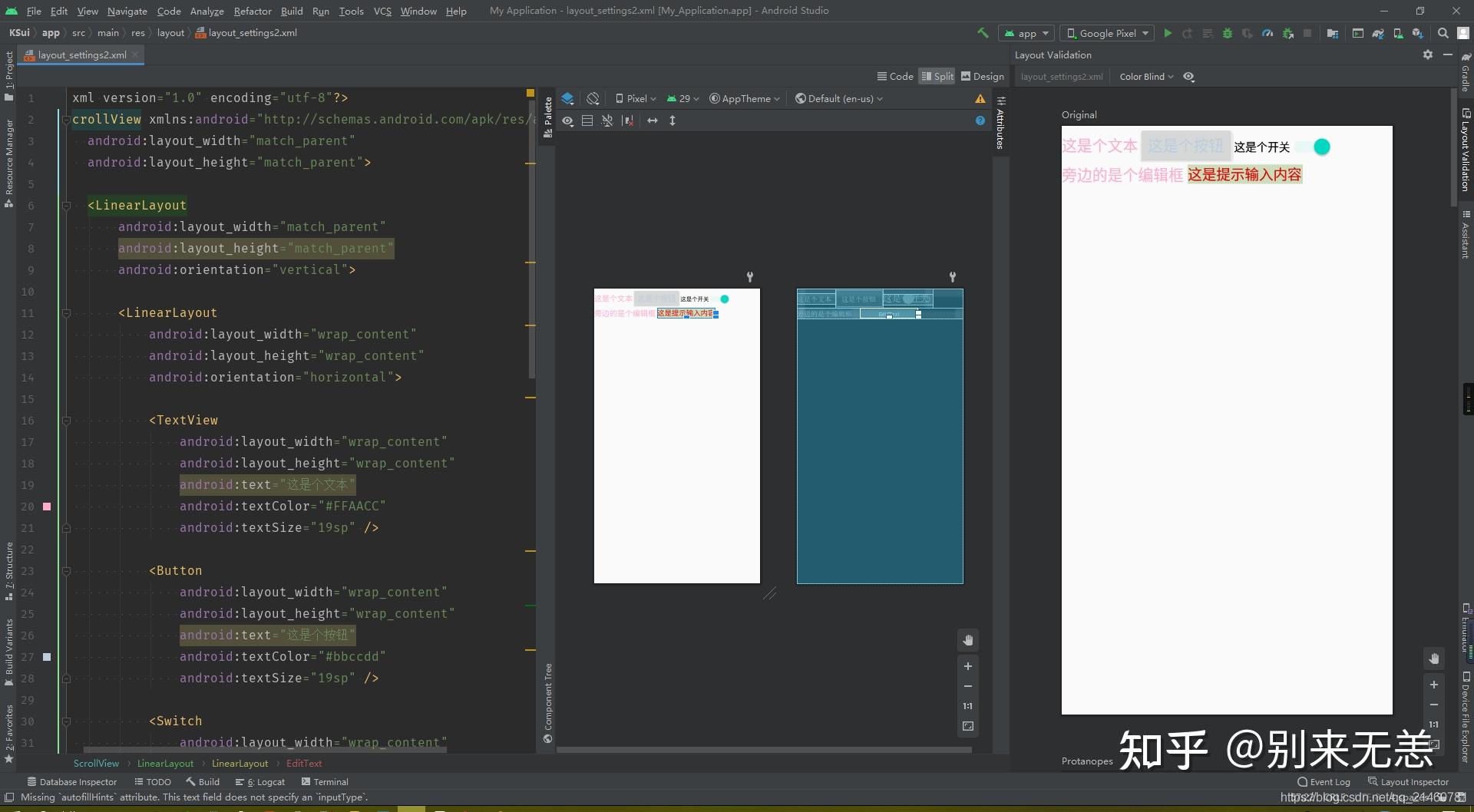Toggle design view options eye icon

[x=567, y=120]
